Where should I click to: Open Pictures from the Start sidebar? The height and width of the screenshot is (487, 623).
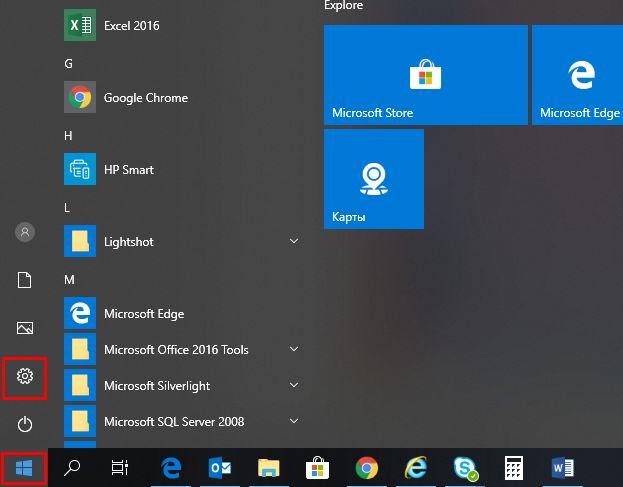pyautogui.click(x=25, y=328)
